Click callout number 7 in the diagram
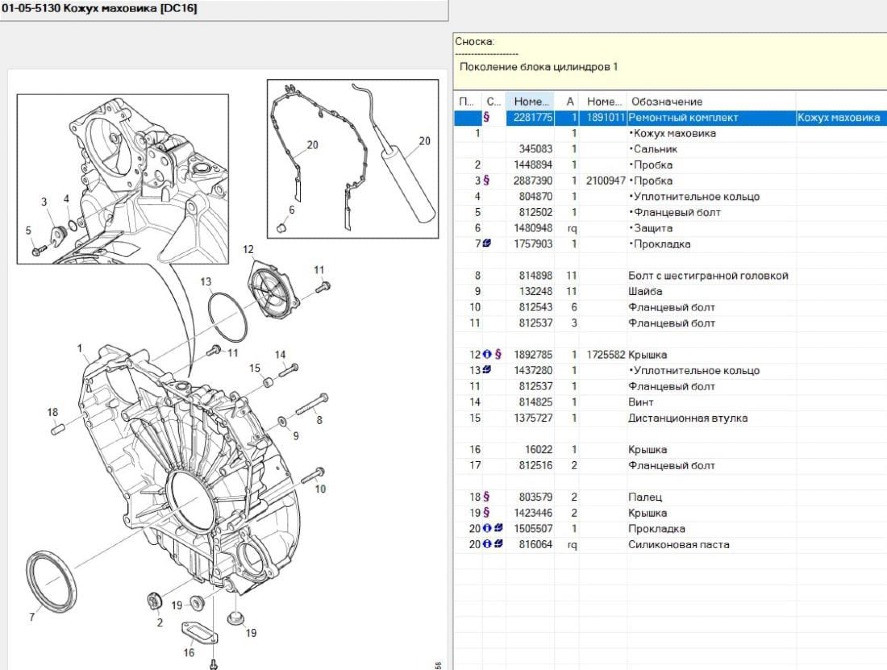The height and width of the screenshot is (670, 887). (32, 617)
